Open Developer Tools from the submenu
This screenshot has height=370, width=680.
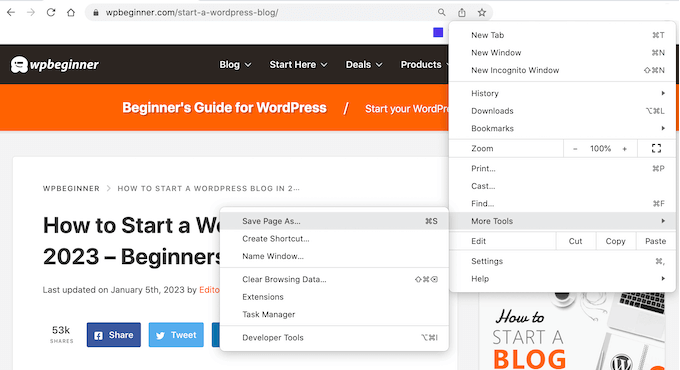(334, 337)
